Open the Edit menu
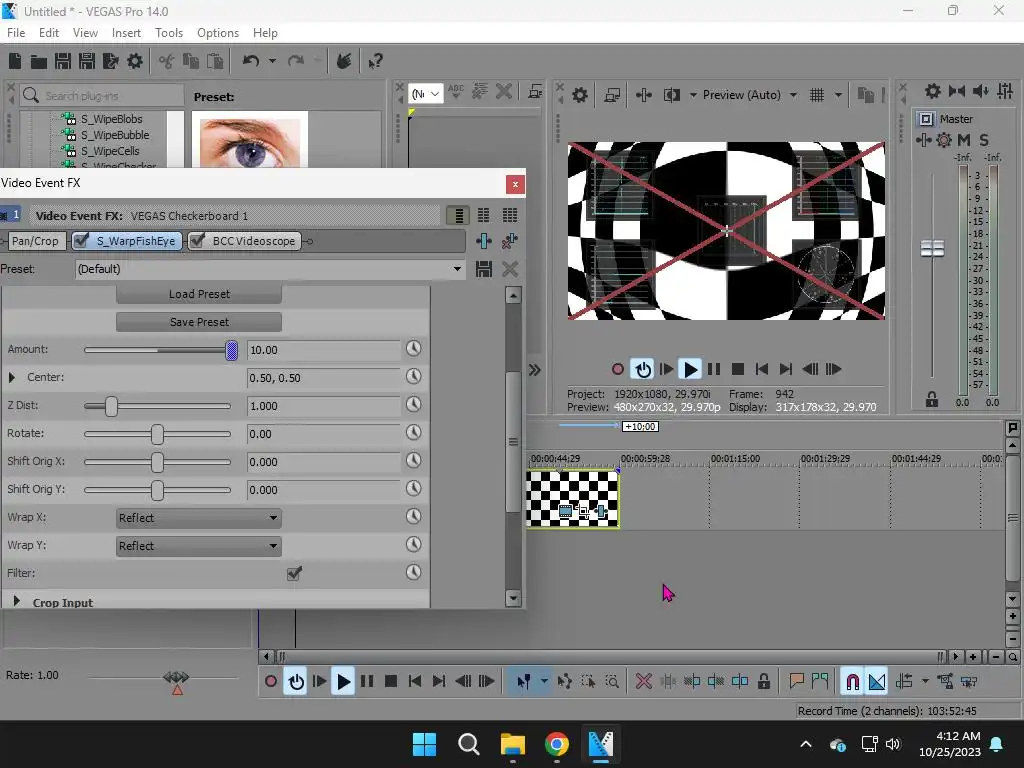The image size is (1024, 768). (x=49, y=33)
